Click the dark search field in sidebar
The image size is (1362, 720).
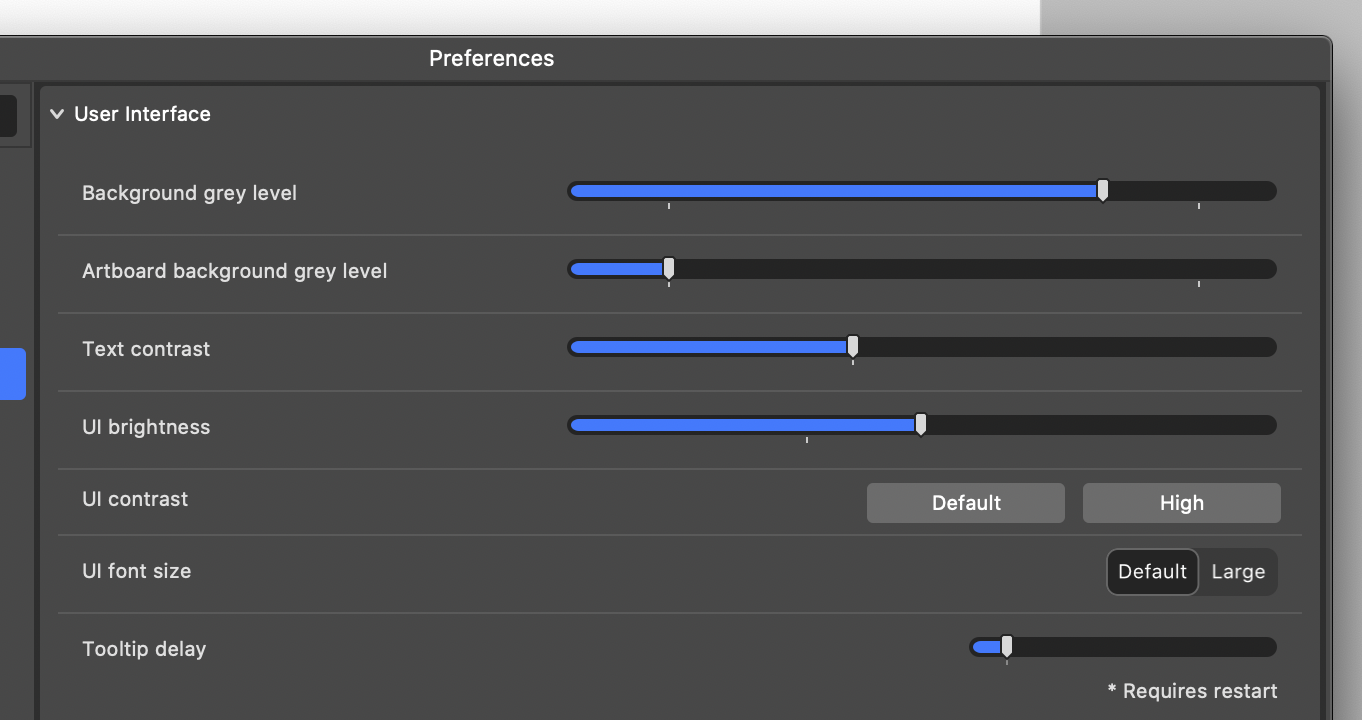8,116
